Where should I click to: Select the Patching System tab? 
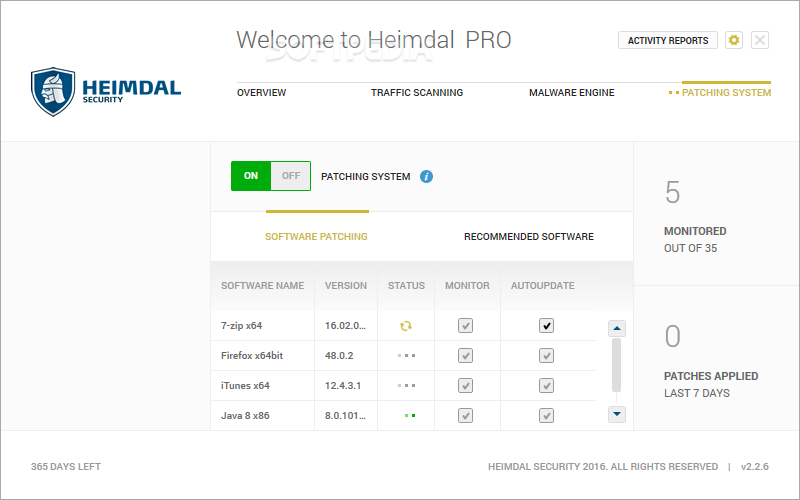[x=726, y=93]
